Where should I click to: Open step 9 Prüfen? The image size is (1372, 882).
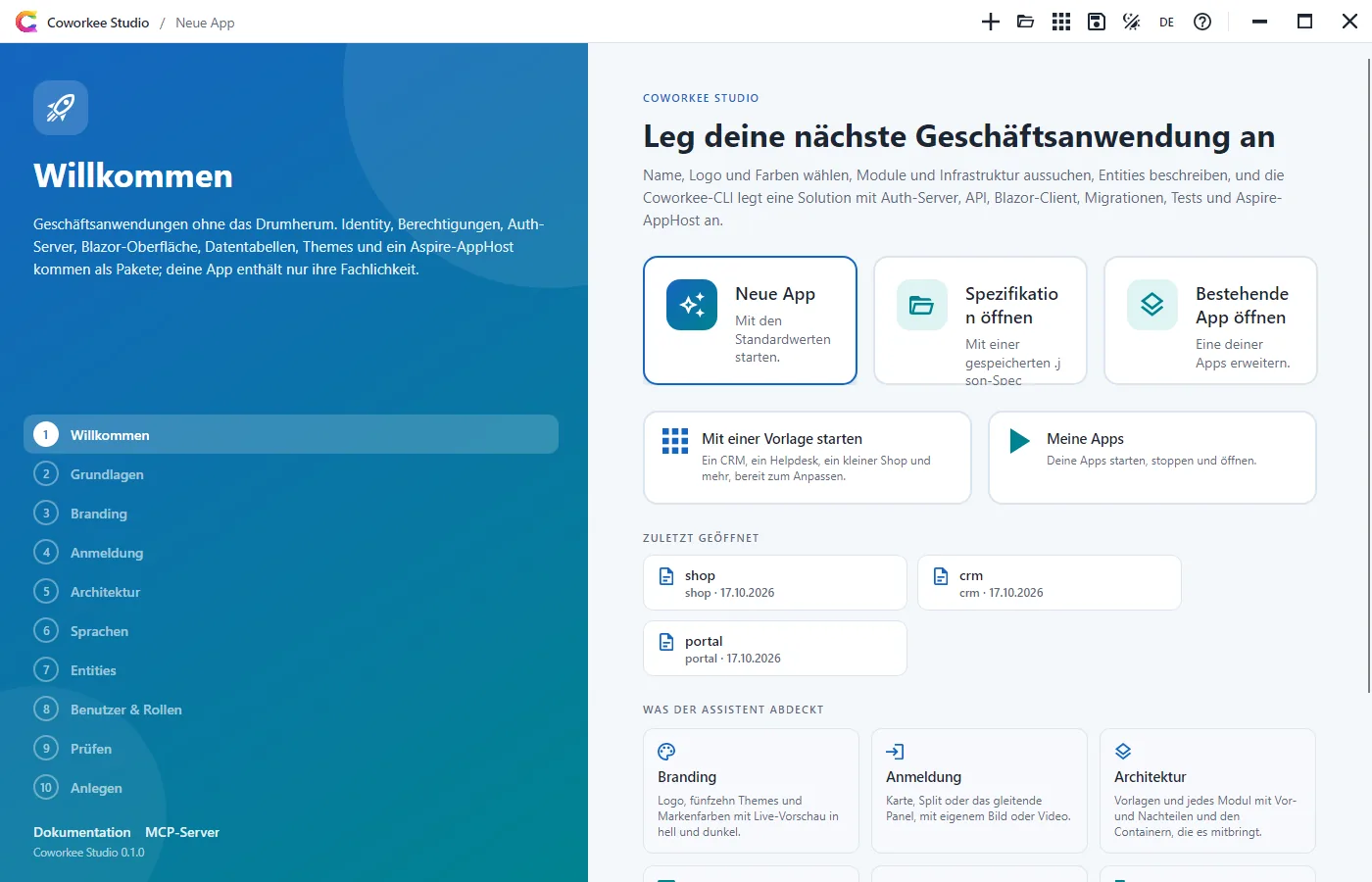point(291,748)
